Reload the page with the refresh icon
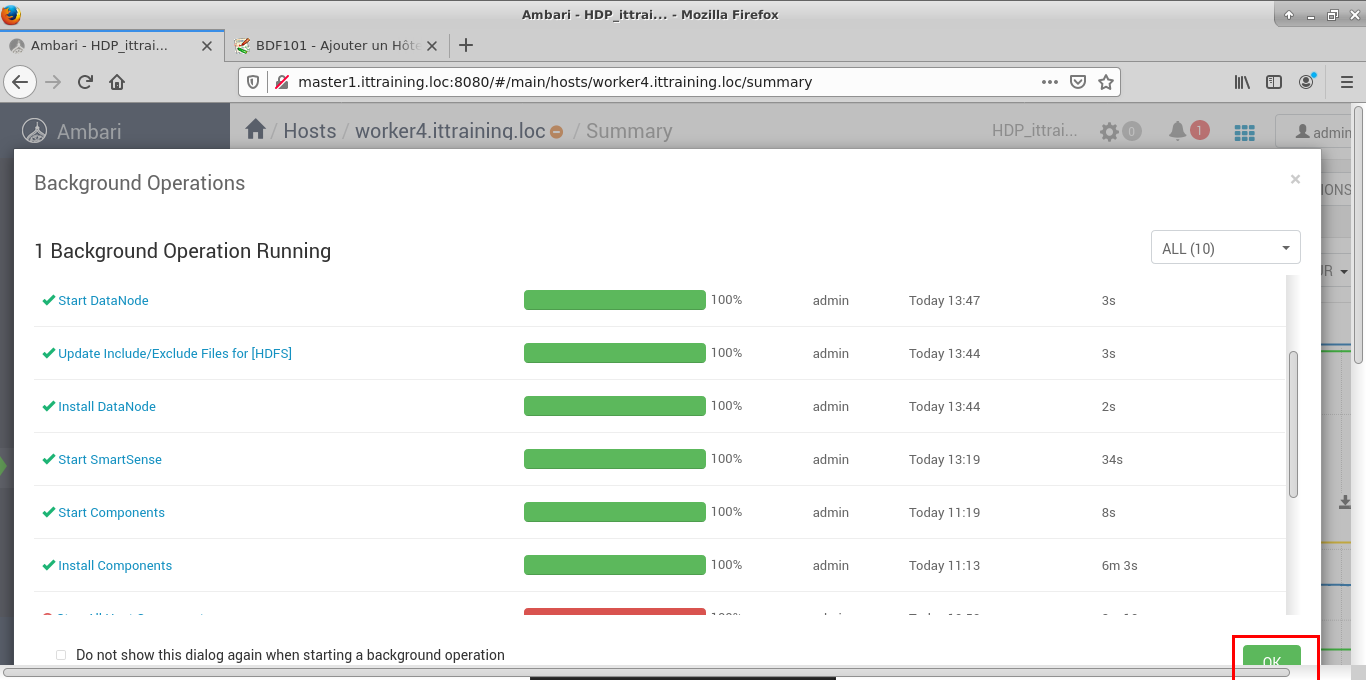Image resolution: width=1366 pixels, height=680 pixels. pos(85,82)
